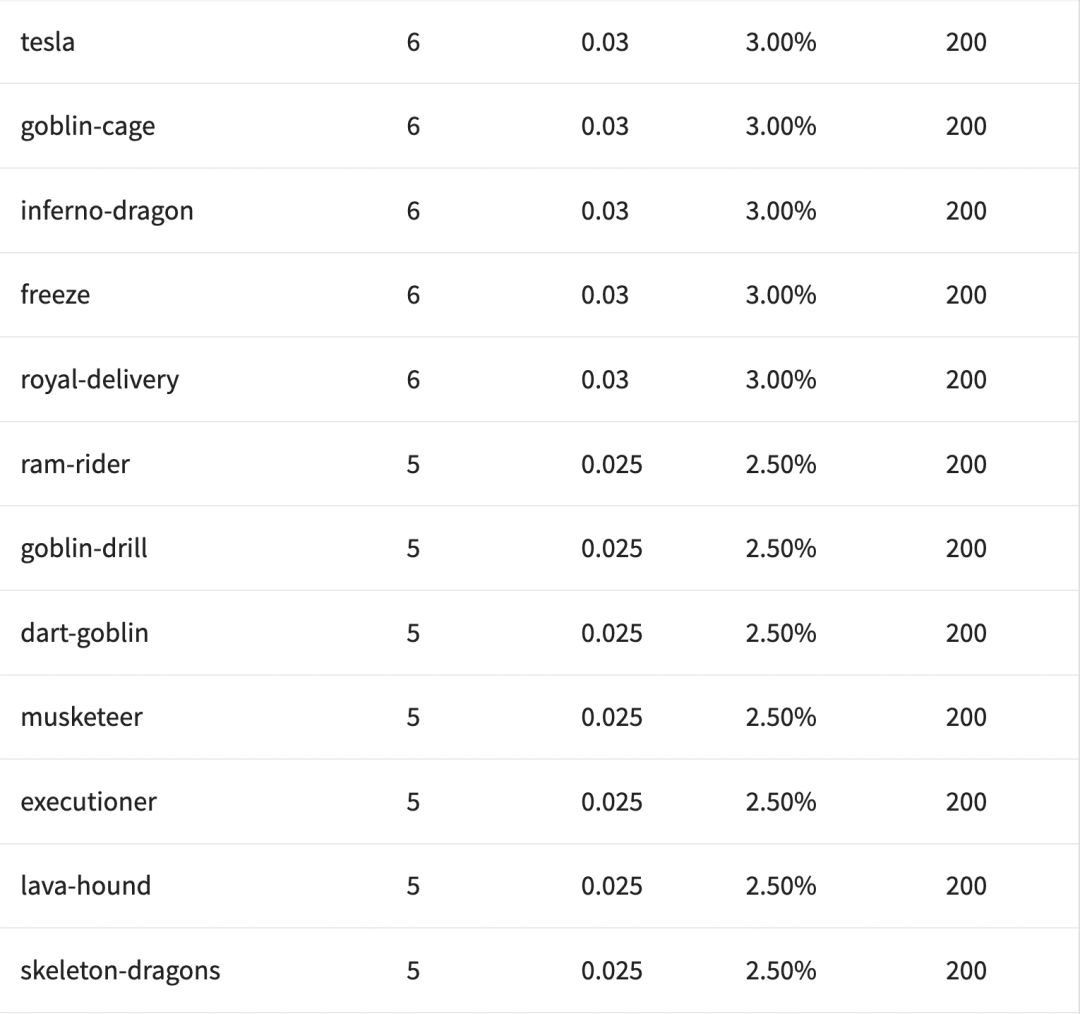Click the 2.50% value for lava-hound

click(780, 886)
